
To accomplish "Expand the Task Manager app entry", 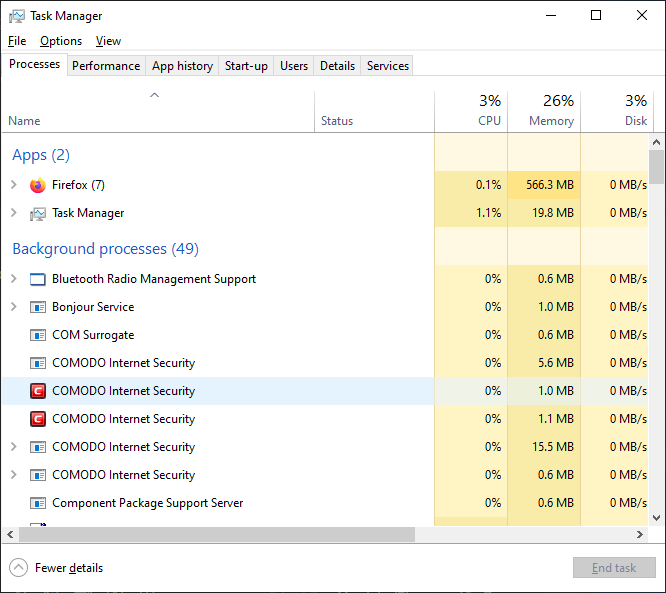I will coord(13,213).
